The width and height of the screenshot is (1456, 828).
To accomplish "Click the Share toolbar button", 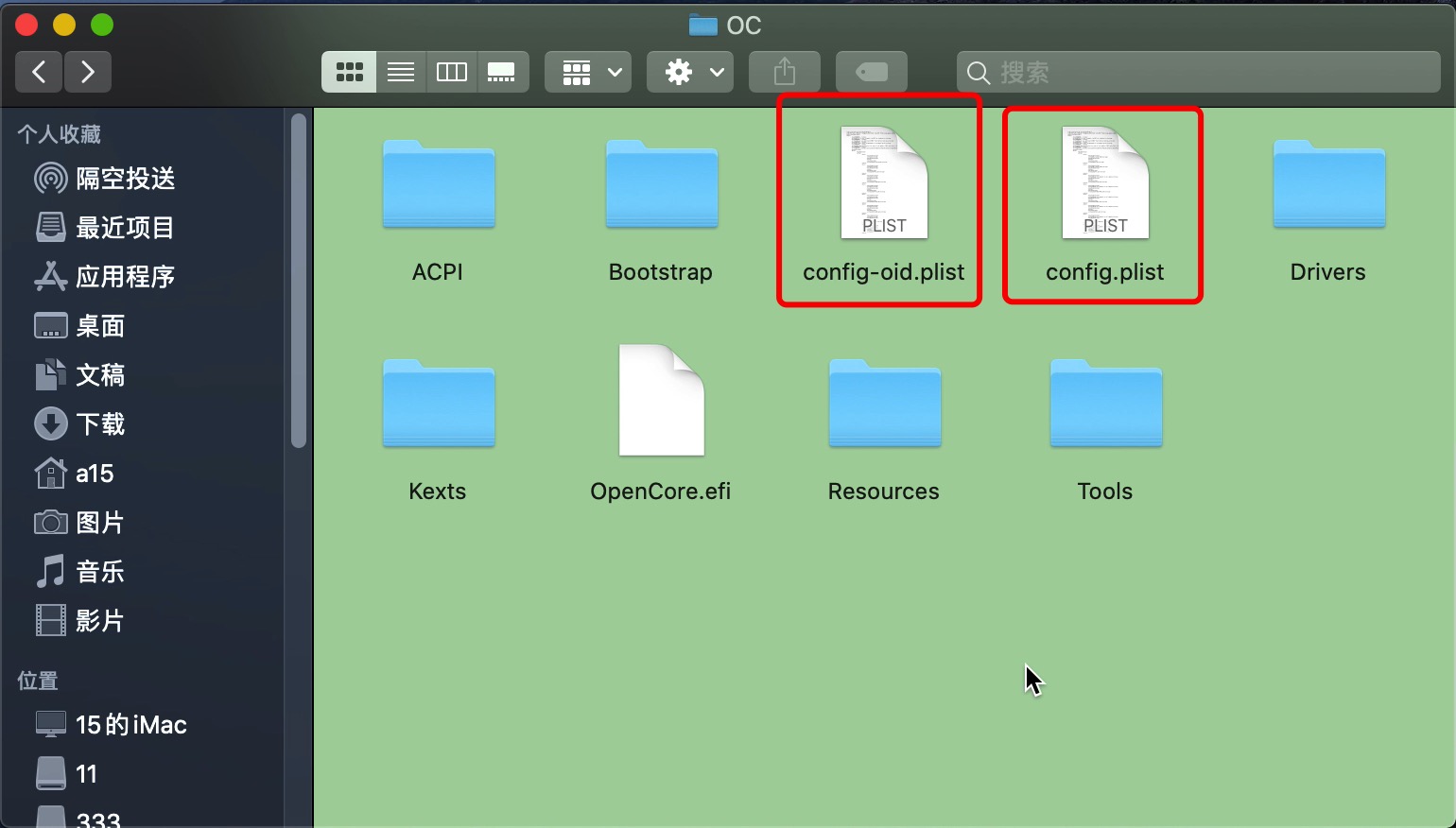I will 785,72.
